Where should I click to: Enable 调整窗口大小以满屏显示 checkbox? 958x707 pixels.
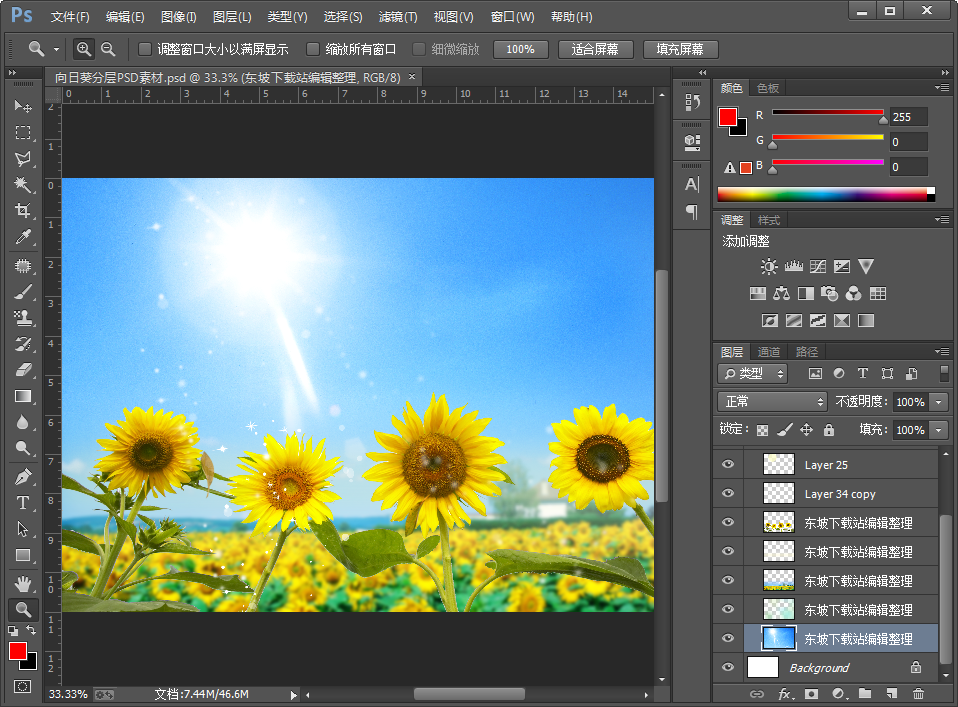click(145, 49)
